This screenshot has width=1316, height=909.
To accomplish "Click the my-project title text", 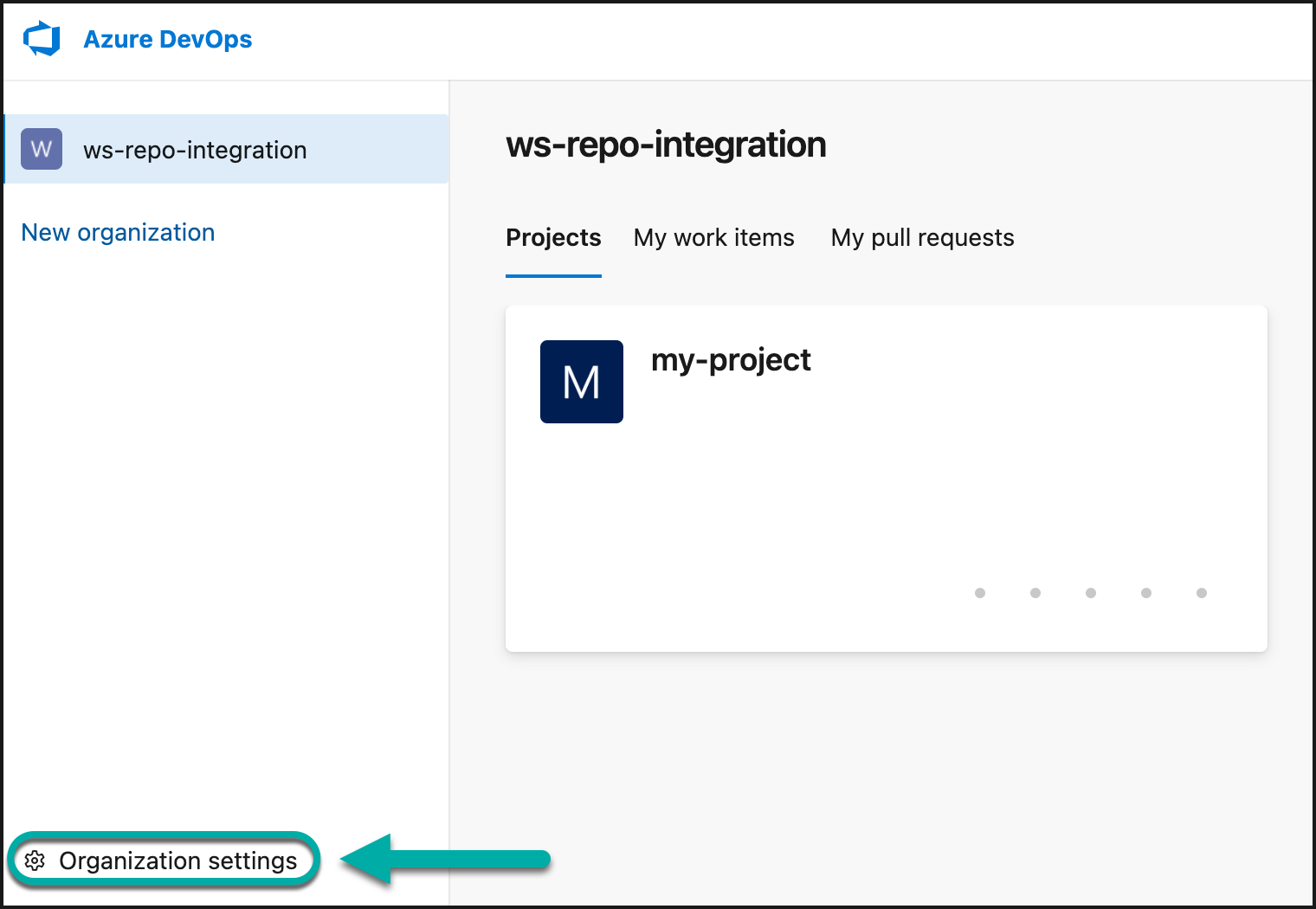I will [731, 360].
